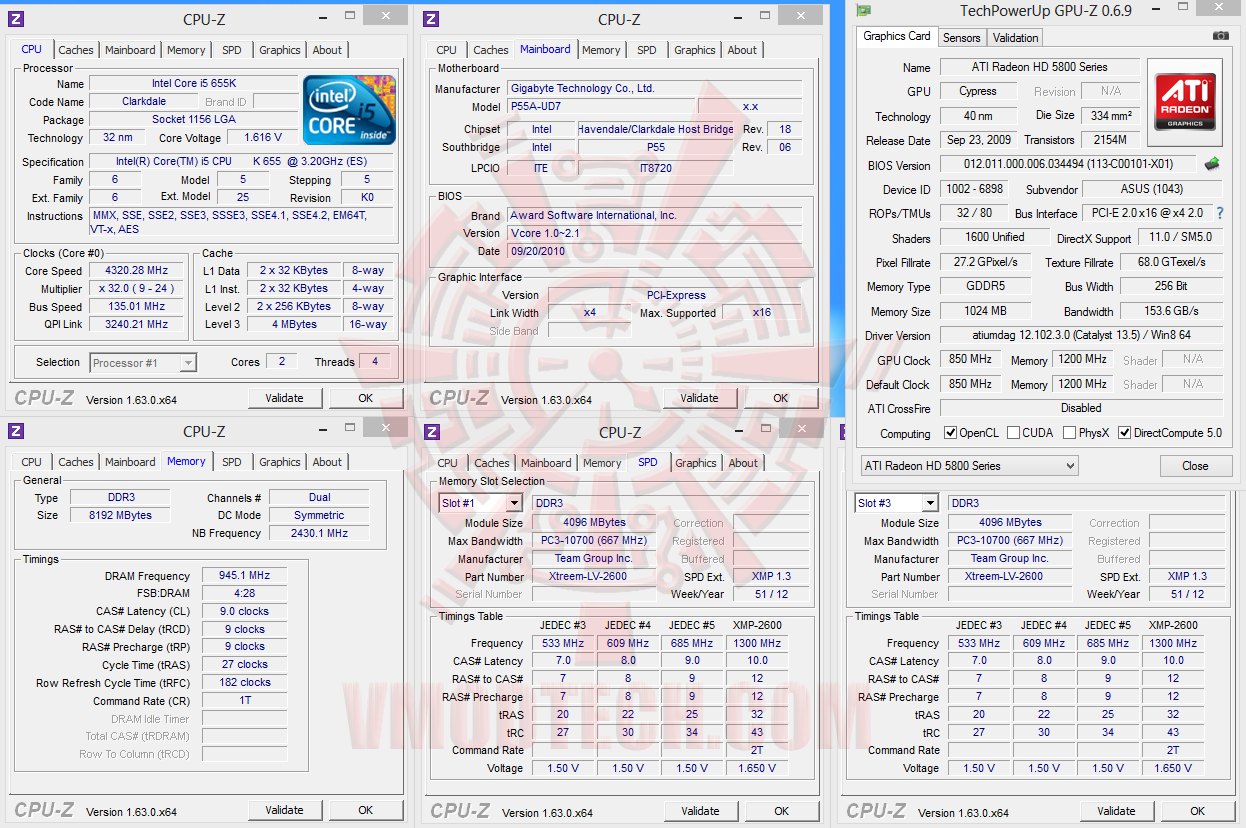Click the GPU-Z Bandwidth value 153.6 GB/s

pyautogui.click(x=1172, y=311)
